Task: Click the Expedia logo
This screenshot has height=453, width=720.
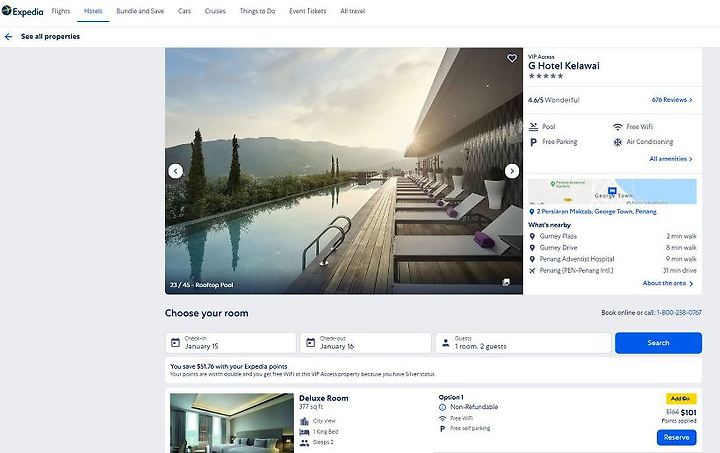Action: (22, 11)
